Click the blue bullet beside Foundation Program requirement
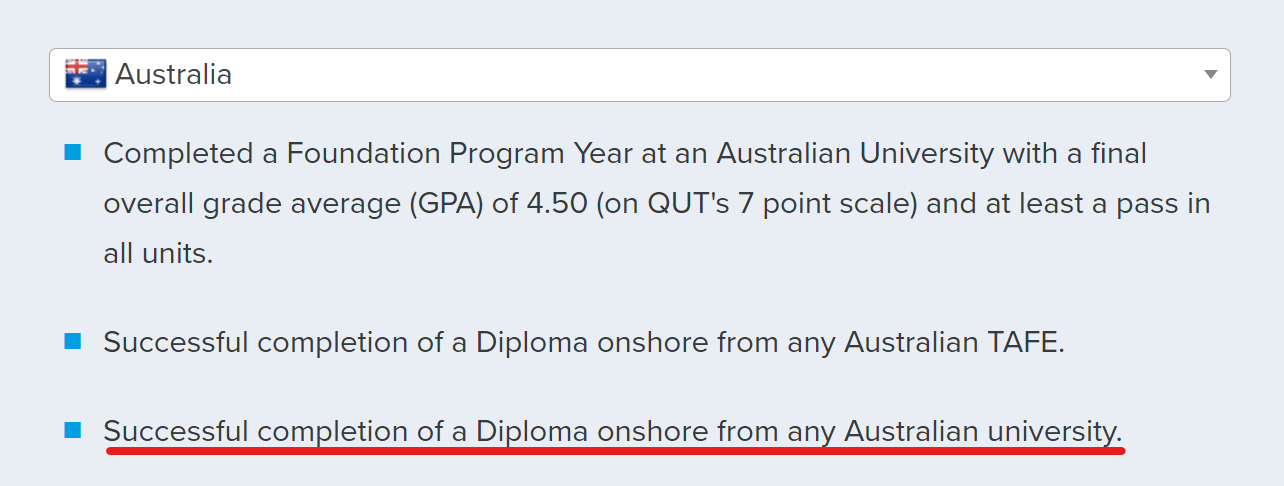 pyautogui.click(x=72, y=153)
